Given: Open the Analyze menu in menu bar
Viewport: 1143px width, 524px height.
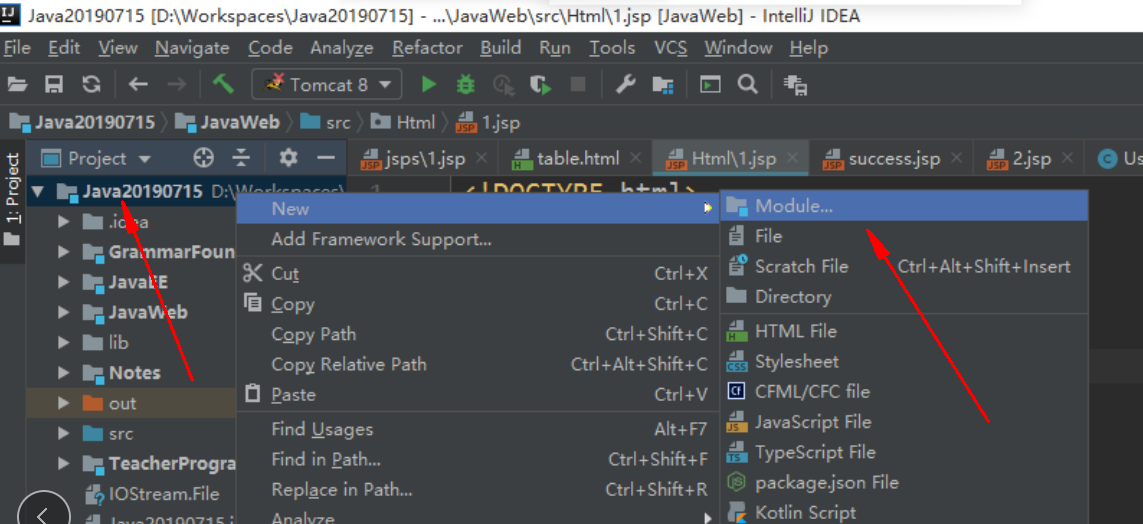Looking at the screenshot, I should [341, 48].
